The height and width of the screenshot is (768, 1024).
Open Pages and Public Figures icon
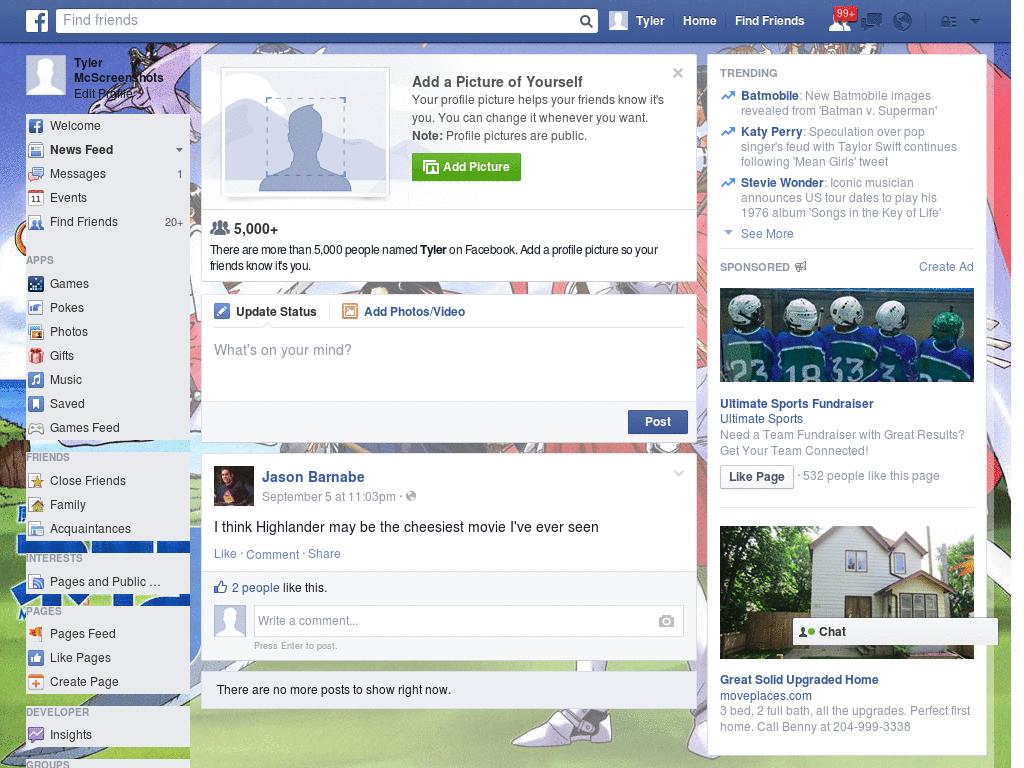coord(36,582)
